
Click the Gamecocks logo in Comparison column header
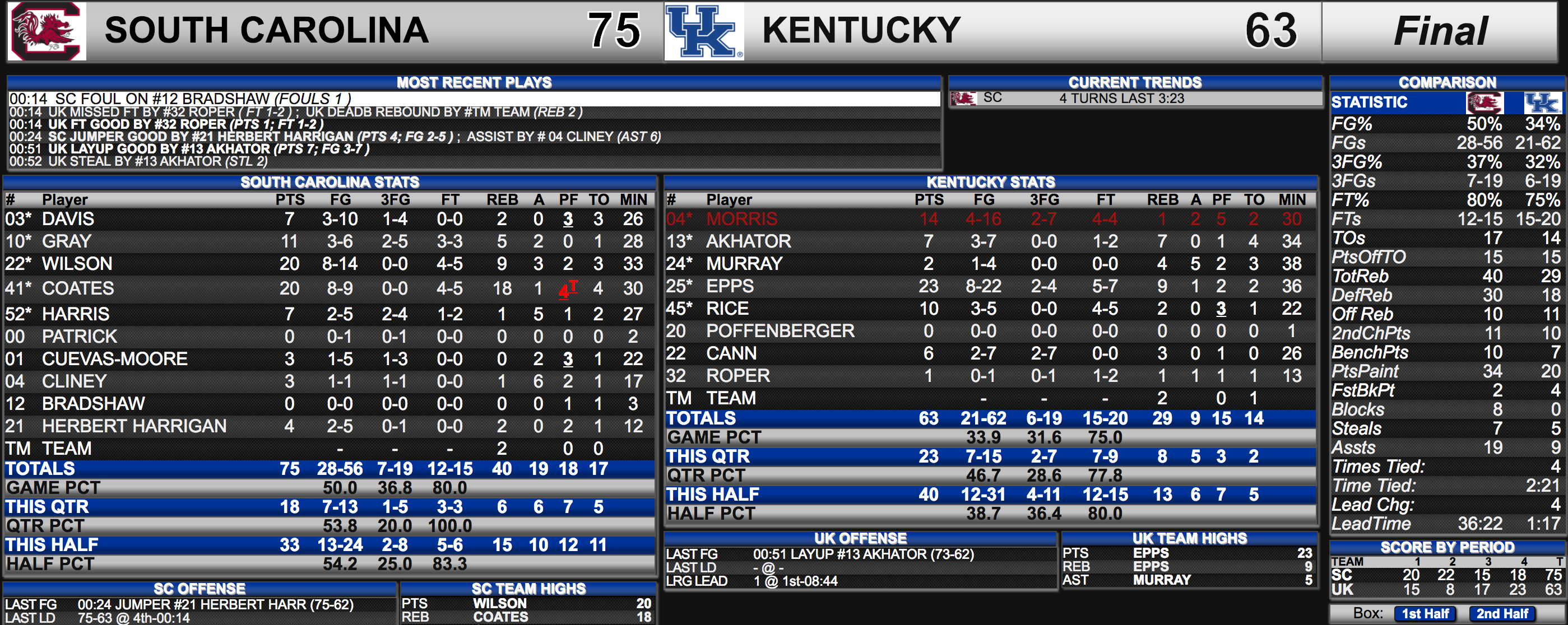pos(1484,102)
